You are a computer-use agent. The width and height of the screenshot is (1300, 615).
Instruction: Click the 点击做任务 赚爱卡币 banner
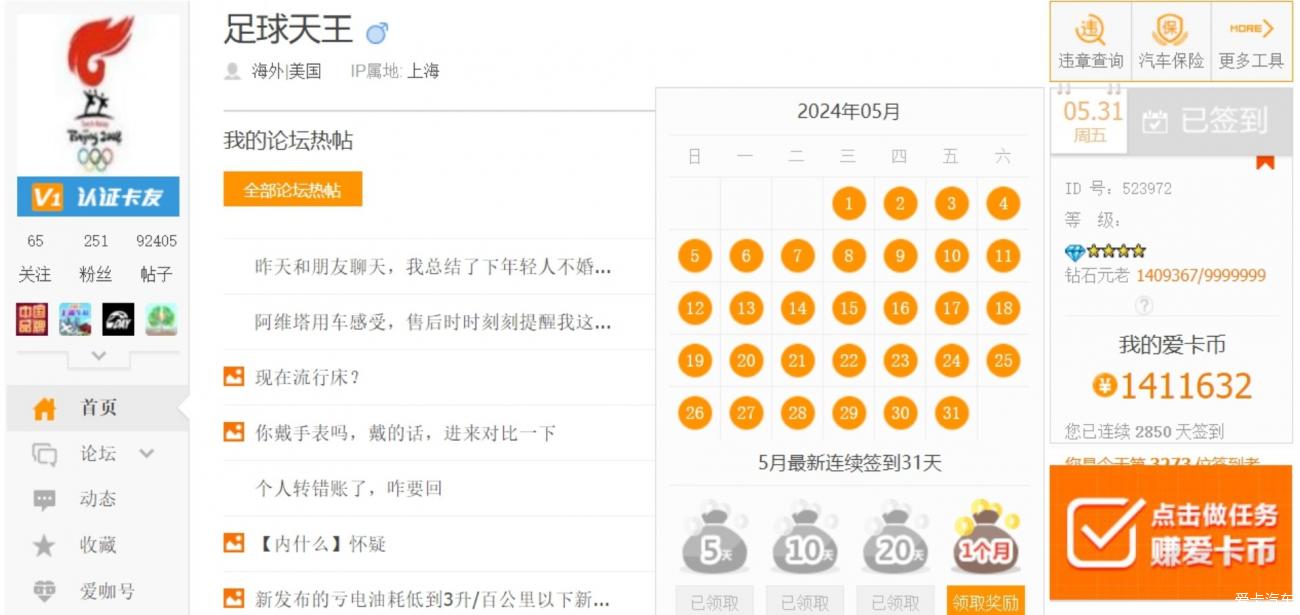pyautogui.click(x=1170, y=532)
